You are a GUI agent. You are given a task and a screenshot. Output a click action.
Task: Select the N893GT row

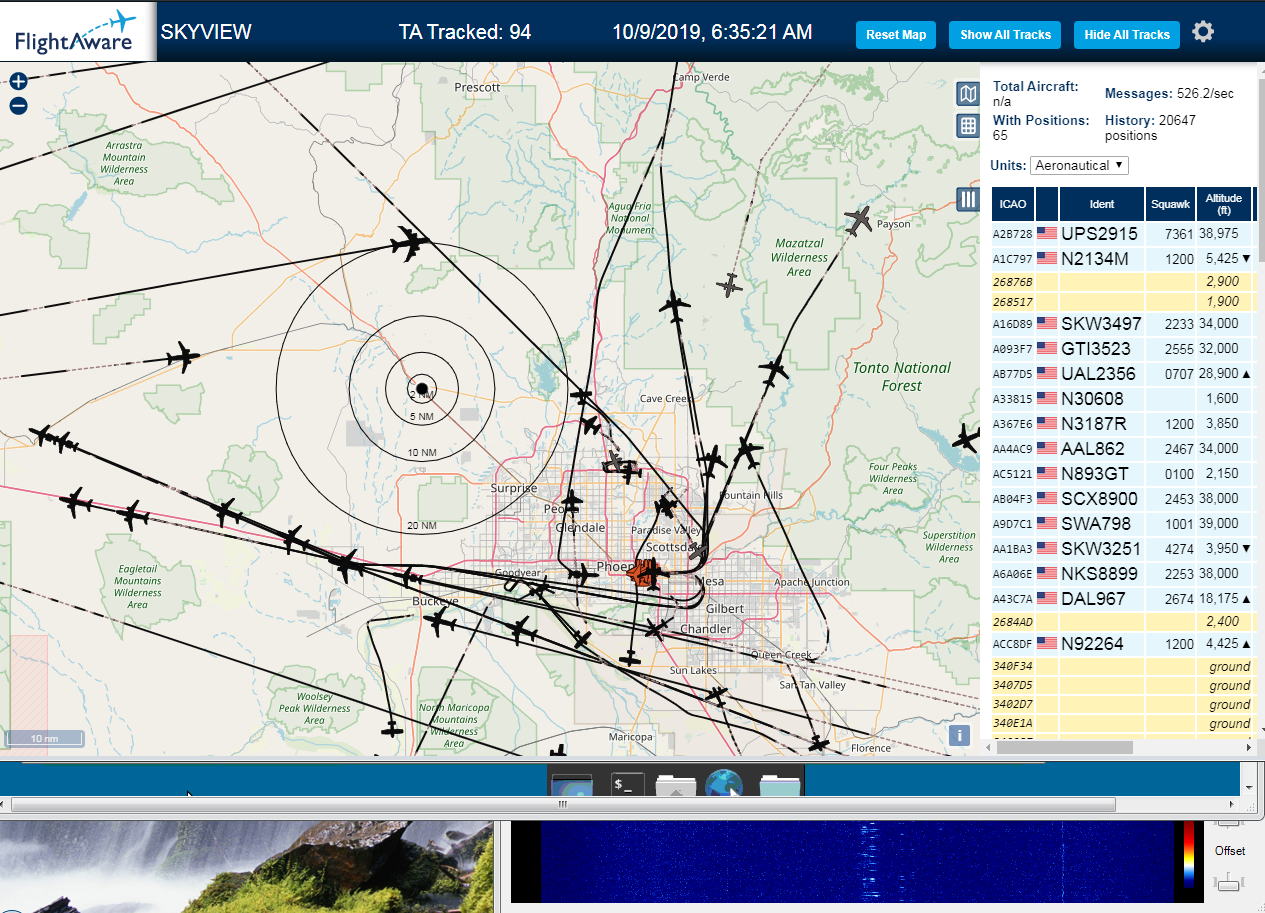tap(1123, 474)
